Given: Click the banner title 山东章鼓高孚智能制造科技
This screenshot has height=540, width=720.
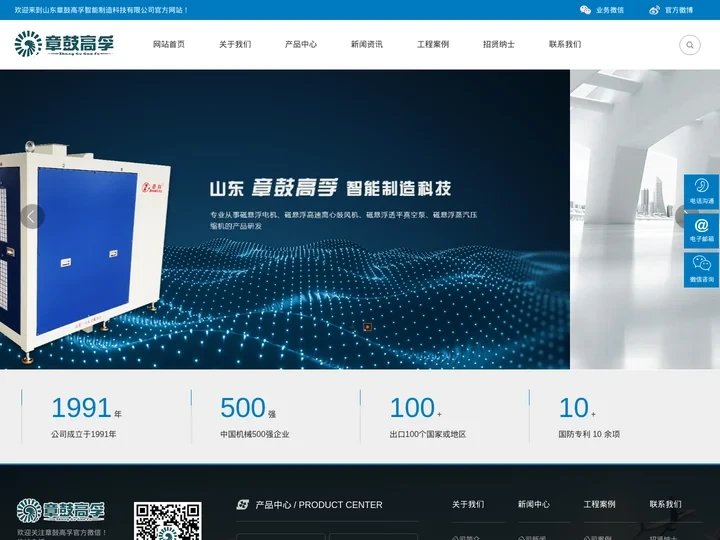Looking at the screenshot, I should click(330, 188).
